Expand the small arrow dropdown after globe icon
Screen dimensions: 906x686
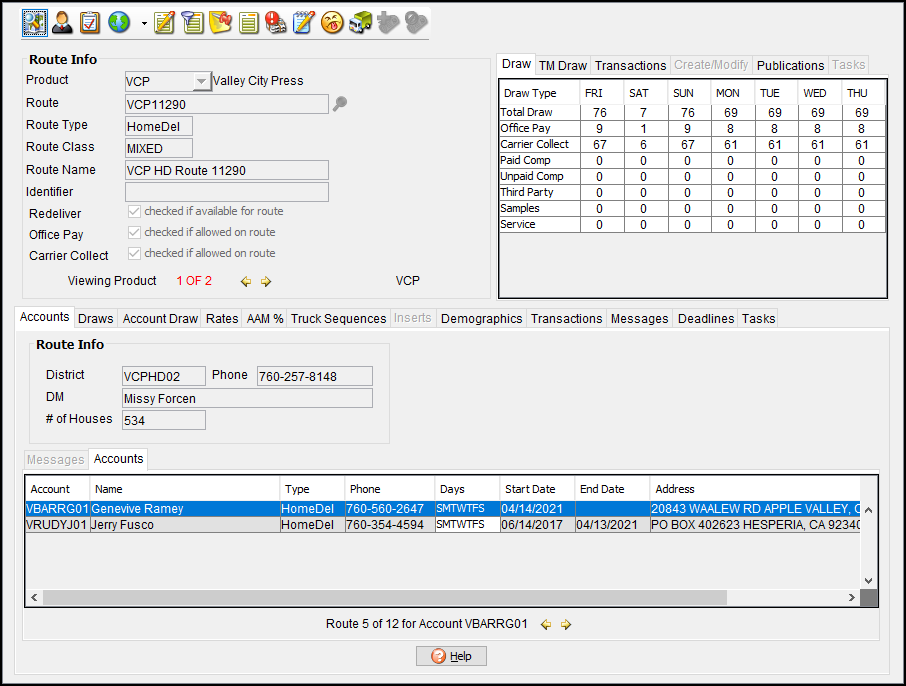click(144, 22)
